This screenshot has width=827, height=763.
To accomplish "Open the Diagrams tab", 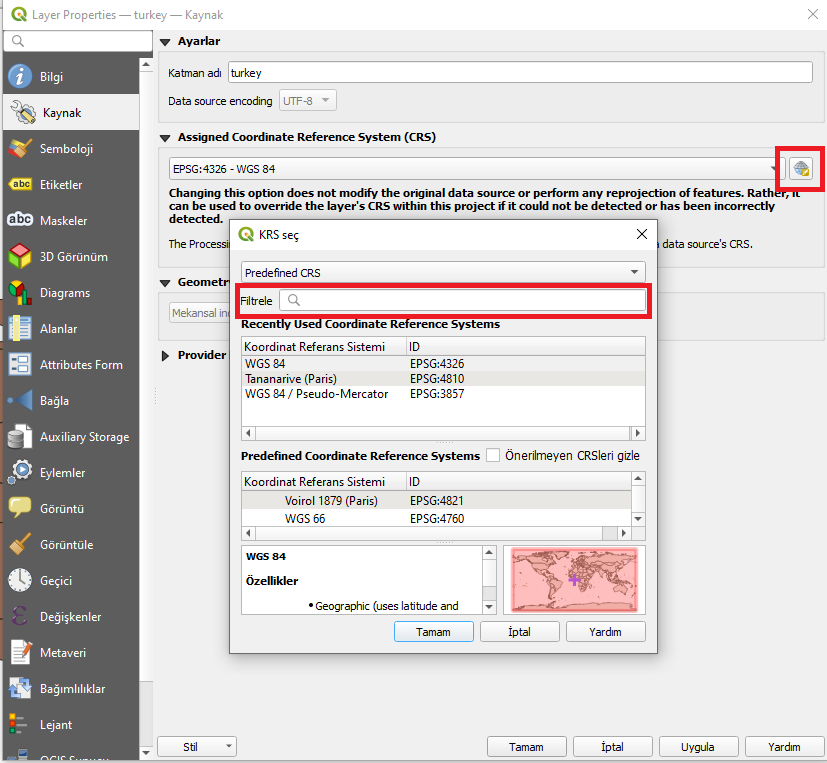I will pos(71,293).
